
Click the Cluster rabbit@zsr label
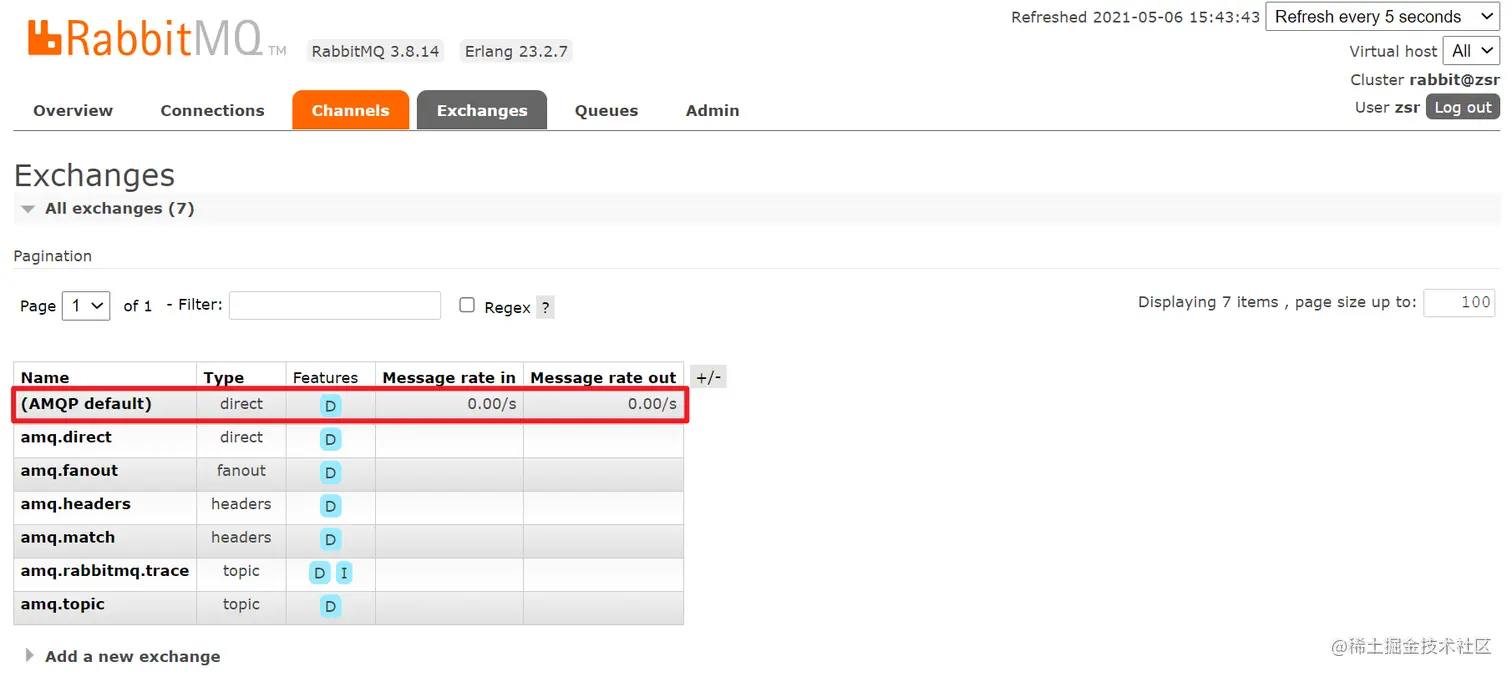point(1425,80)
